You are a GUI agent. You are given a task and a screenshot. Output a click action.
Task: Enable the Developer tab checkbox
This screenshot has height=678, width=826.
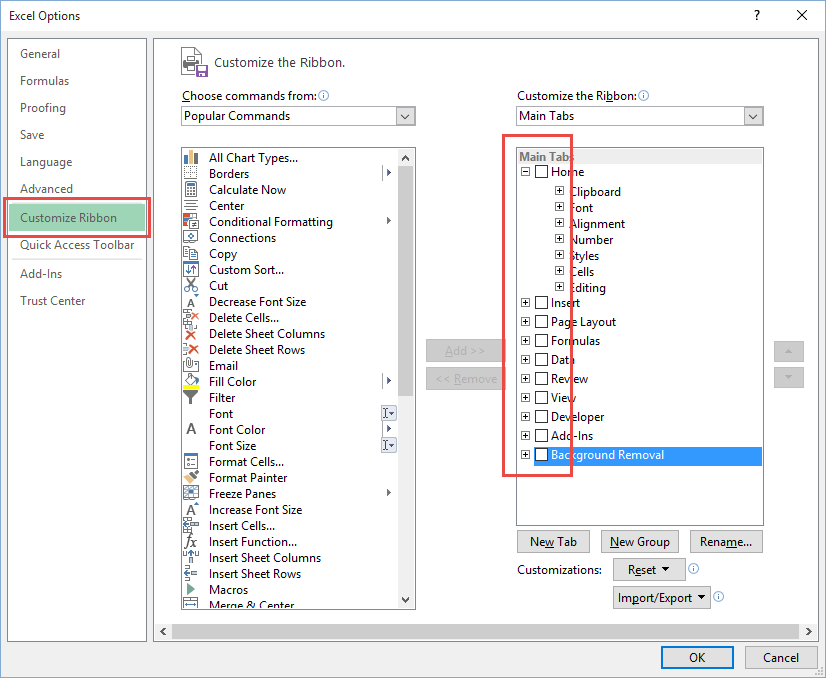[x=541, y=417]
